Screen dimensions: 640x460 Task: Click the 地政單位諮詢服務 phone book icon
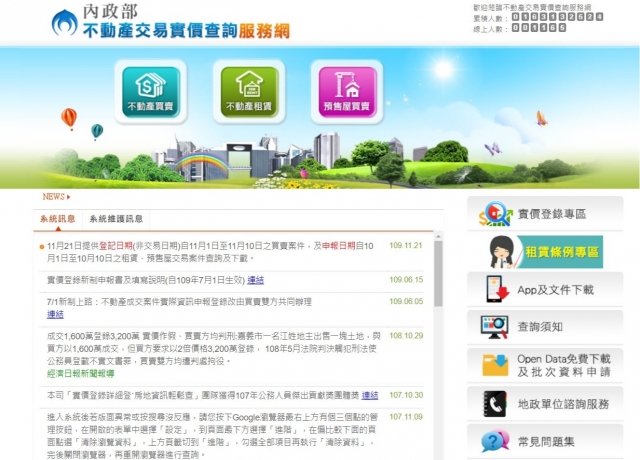coord(495,403)
